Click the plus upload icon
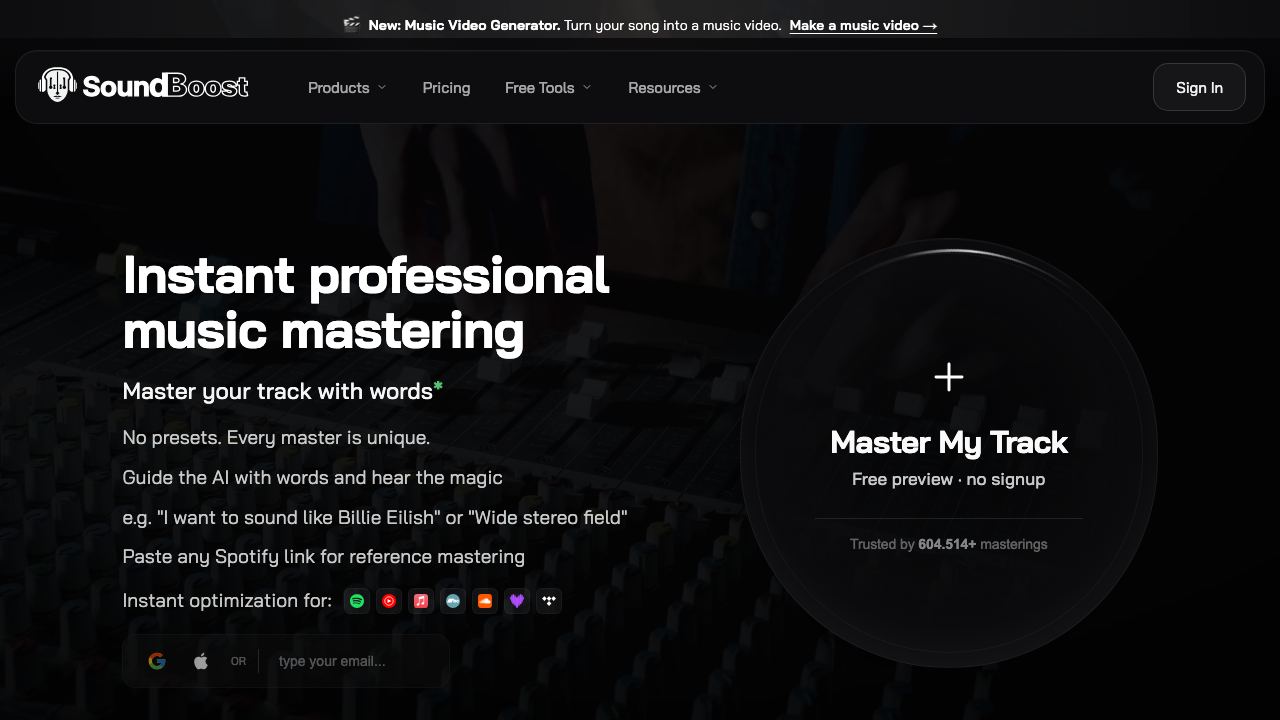Screen dimensions: 1280x720 click(x=949, y=377)
